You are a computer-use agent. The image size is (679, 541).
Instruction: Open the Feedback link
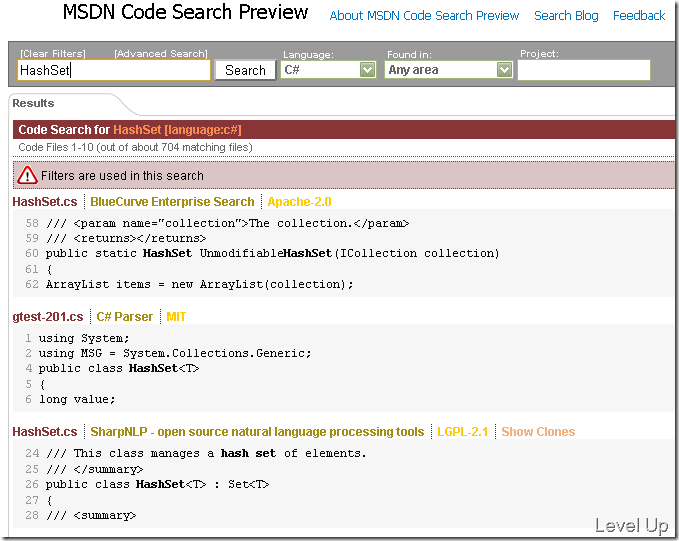pyautogui.click(x=639, y=16)
